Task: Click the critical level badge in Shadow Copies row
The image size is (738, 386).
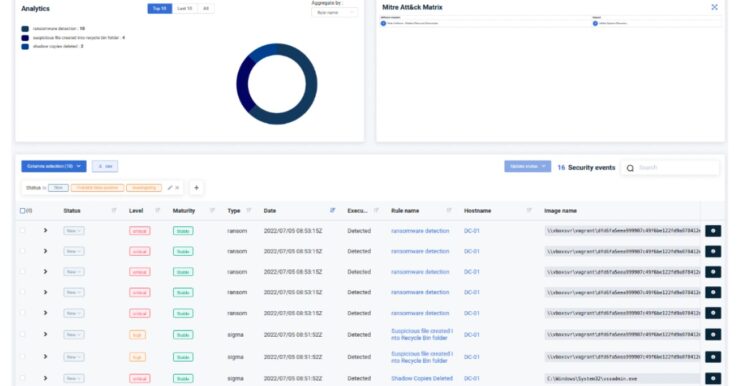Action: (140, 378)
